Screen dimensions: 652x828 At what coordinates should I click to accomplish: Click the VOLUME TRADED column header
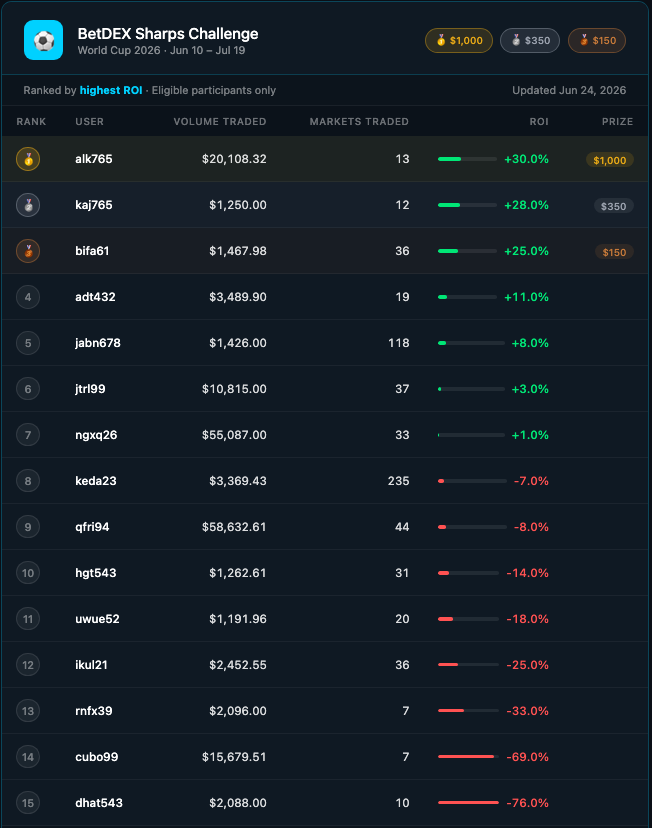pyautogui.click(x=220, y=121)
